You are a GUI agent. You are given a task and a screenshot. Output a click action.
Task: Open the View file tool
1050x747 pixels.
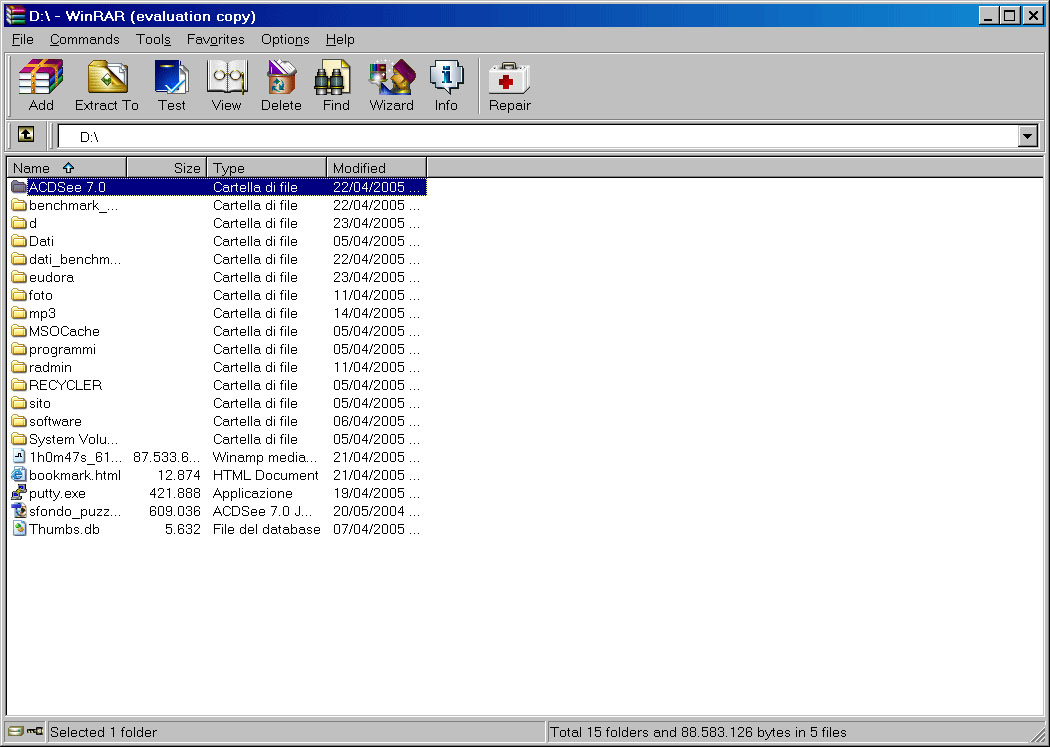point(226,77)
